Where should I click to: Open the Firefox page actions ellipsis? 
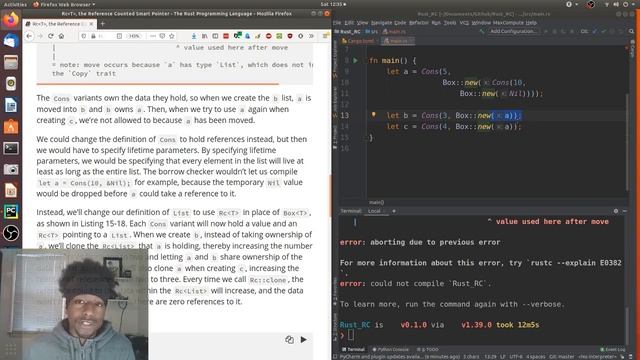click(x=153, y=36)
